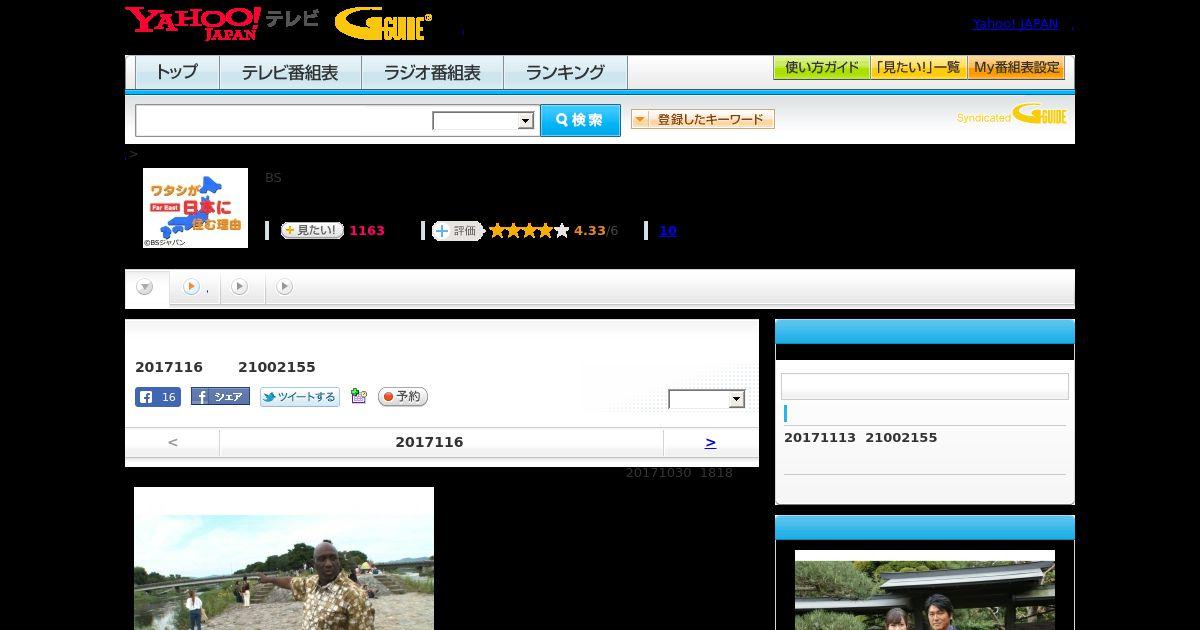Image resolution: width=1200 pixels, height=630 pixels.
Task: Click the sidebar couple photo thumbnail
Action: pos(925,590)
